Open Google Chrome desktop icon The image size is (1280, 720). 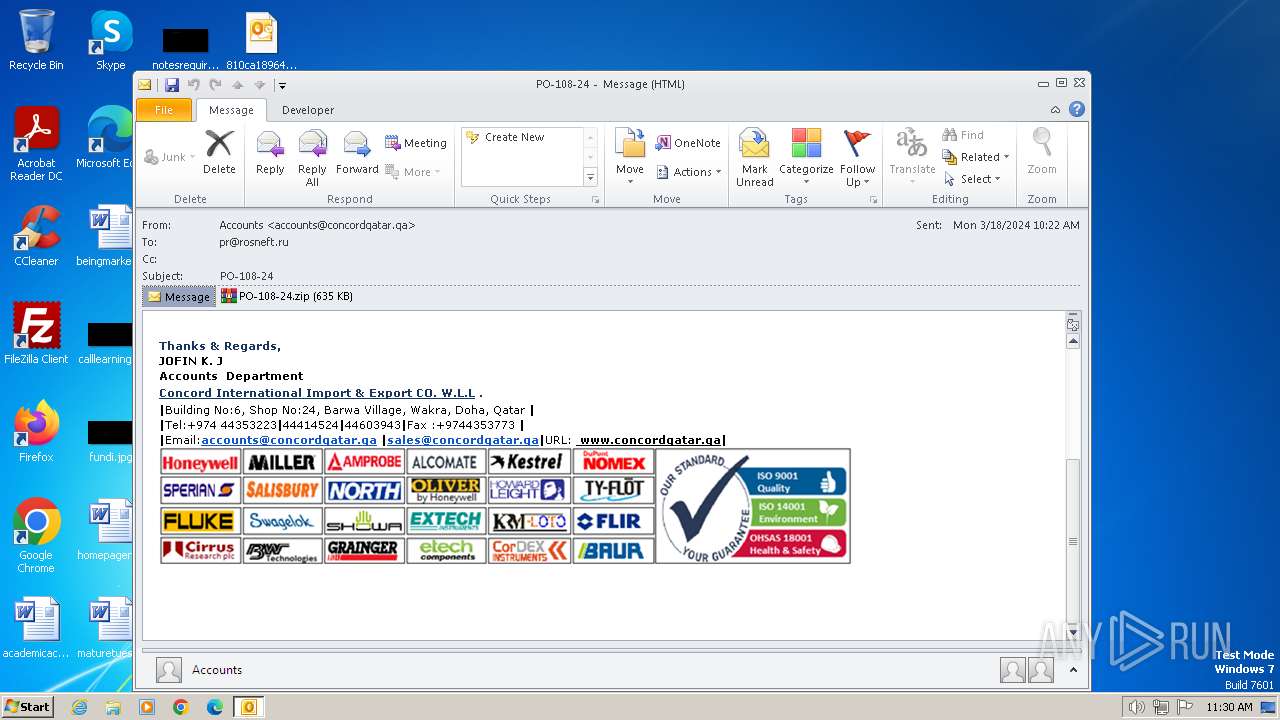pyautogui.click(x=36, y=536)
